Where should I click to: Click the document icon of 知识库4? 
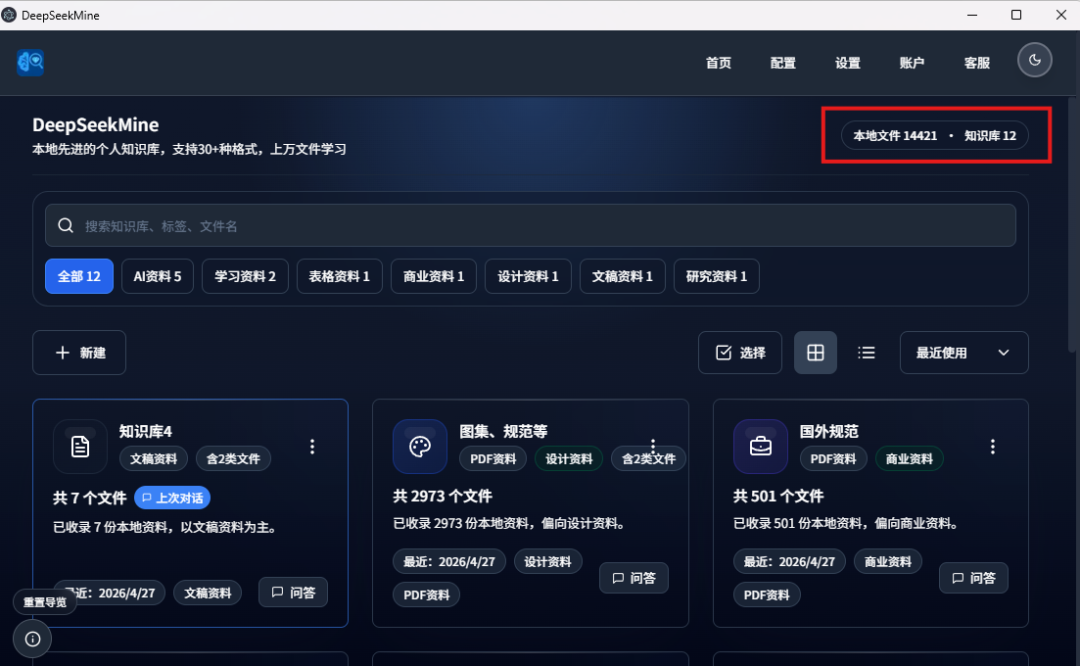(80, 446)
